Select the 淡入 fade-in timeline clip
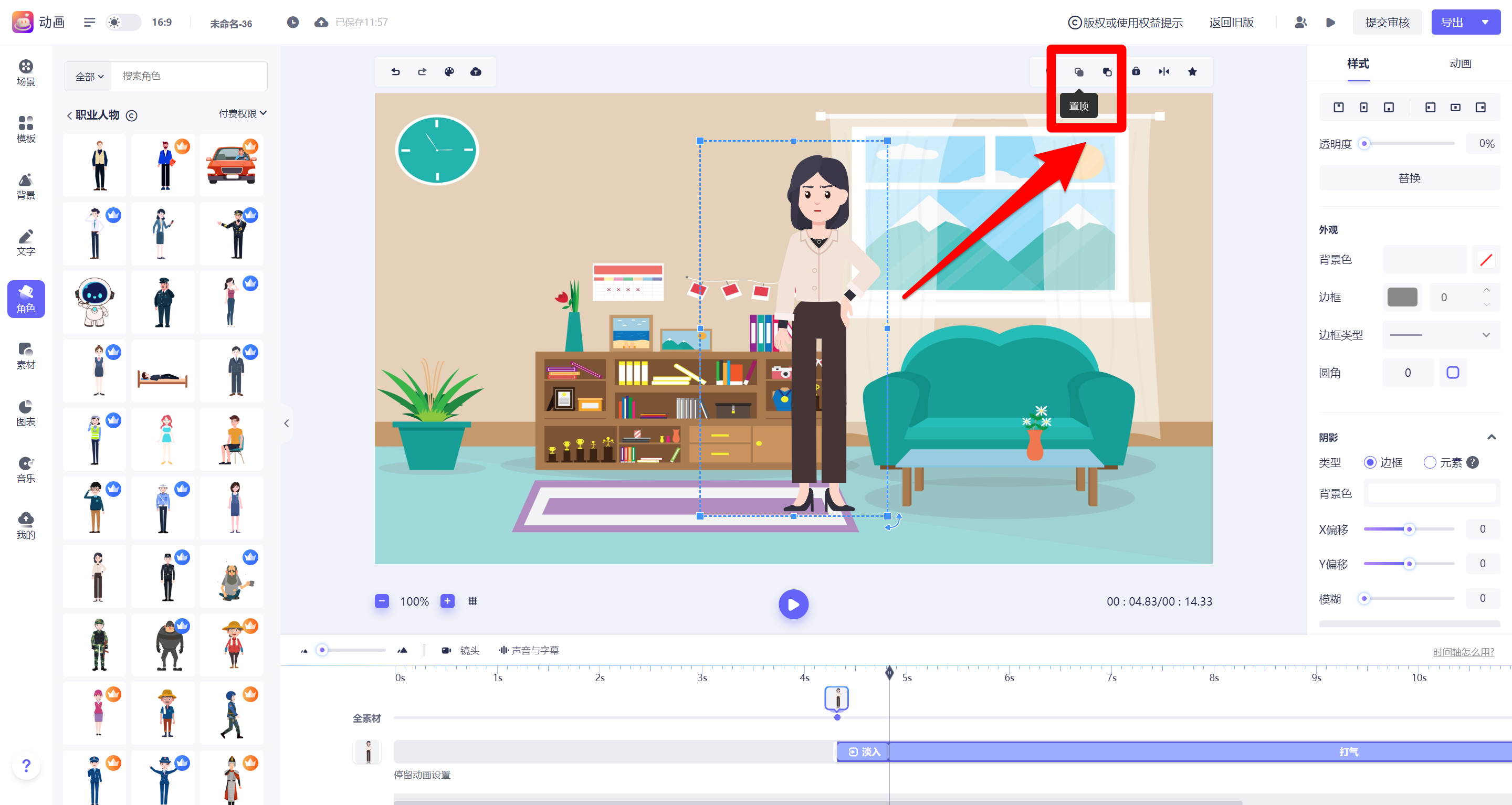The height and width of the screenshot is (805, 1512). [x=864, y=751]
